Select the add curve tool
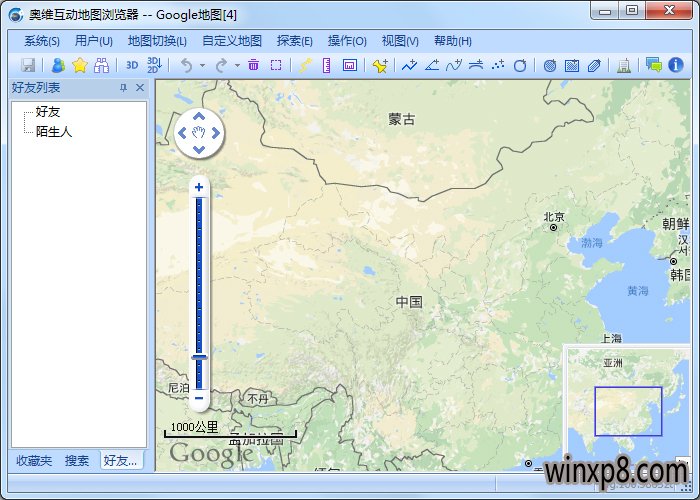Screen dimensions: 700x500 tap(454, 65)
